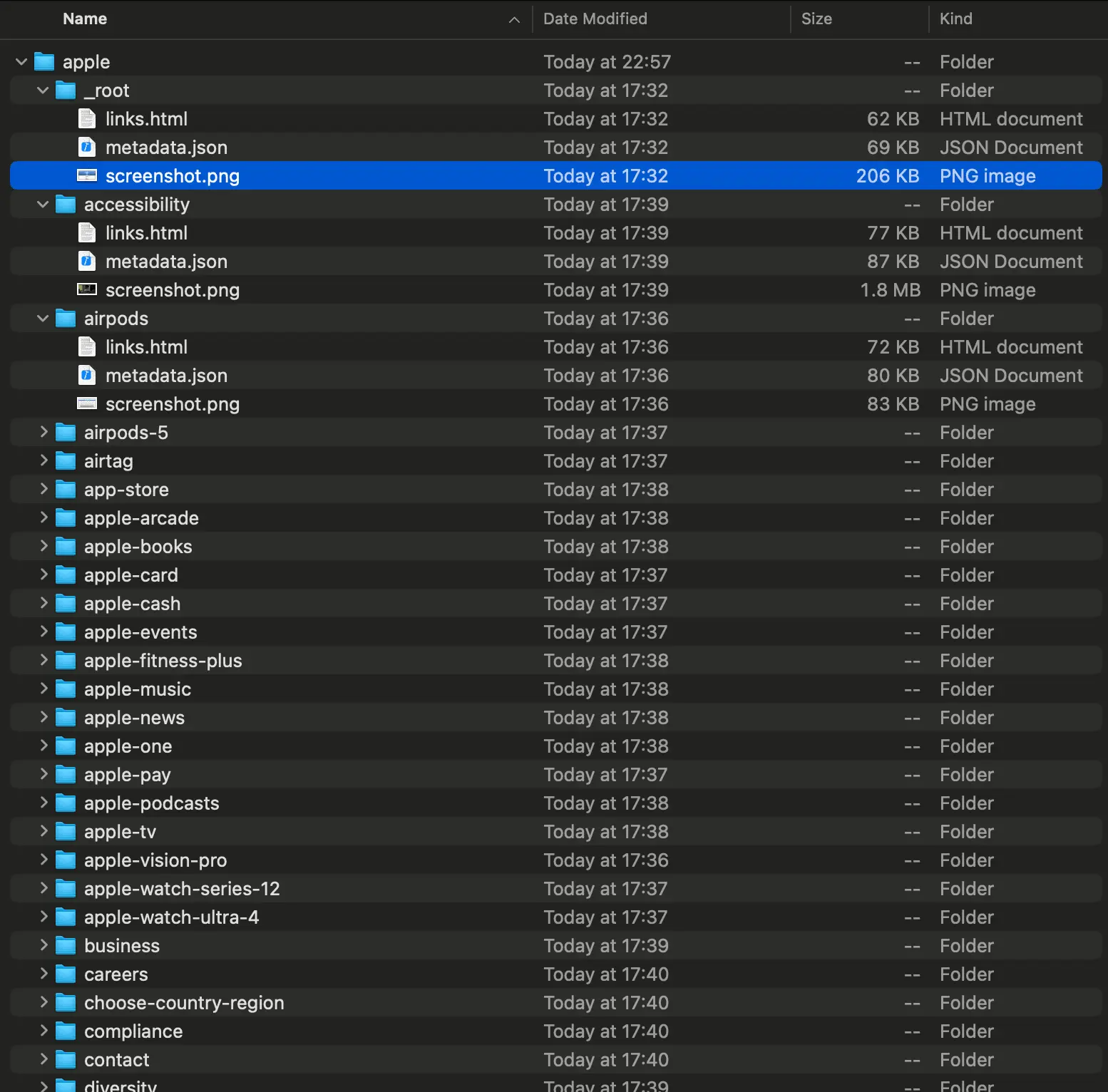Expand the apple-music folder chevron
The height and width of the screenshot is (1092, 1108).
(43, 689)
